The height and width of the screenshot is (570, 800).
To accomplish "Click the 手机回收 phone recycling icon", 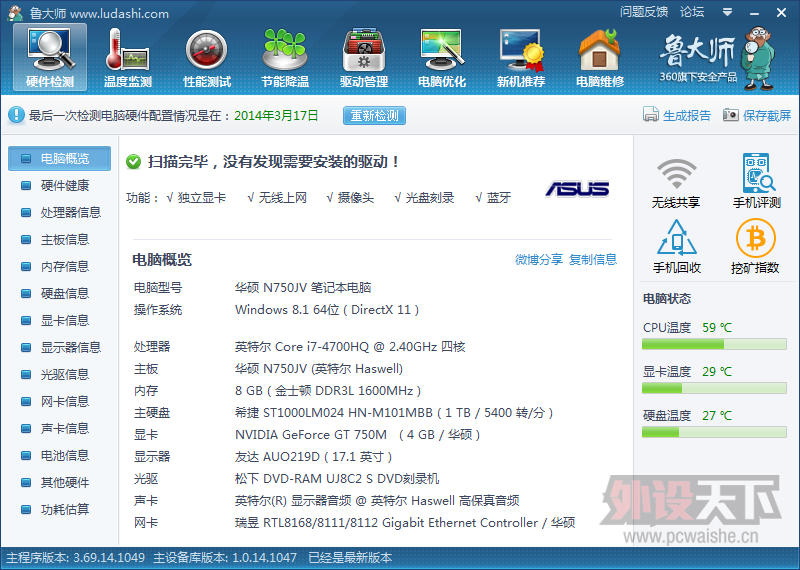I will point(677,238).
